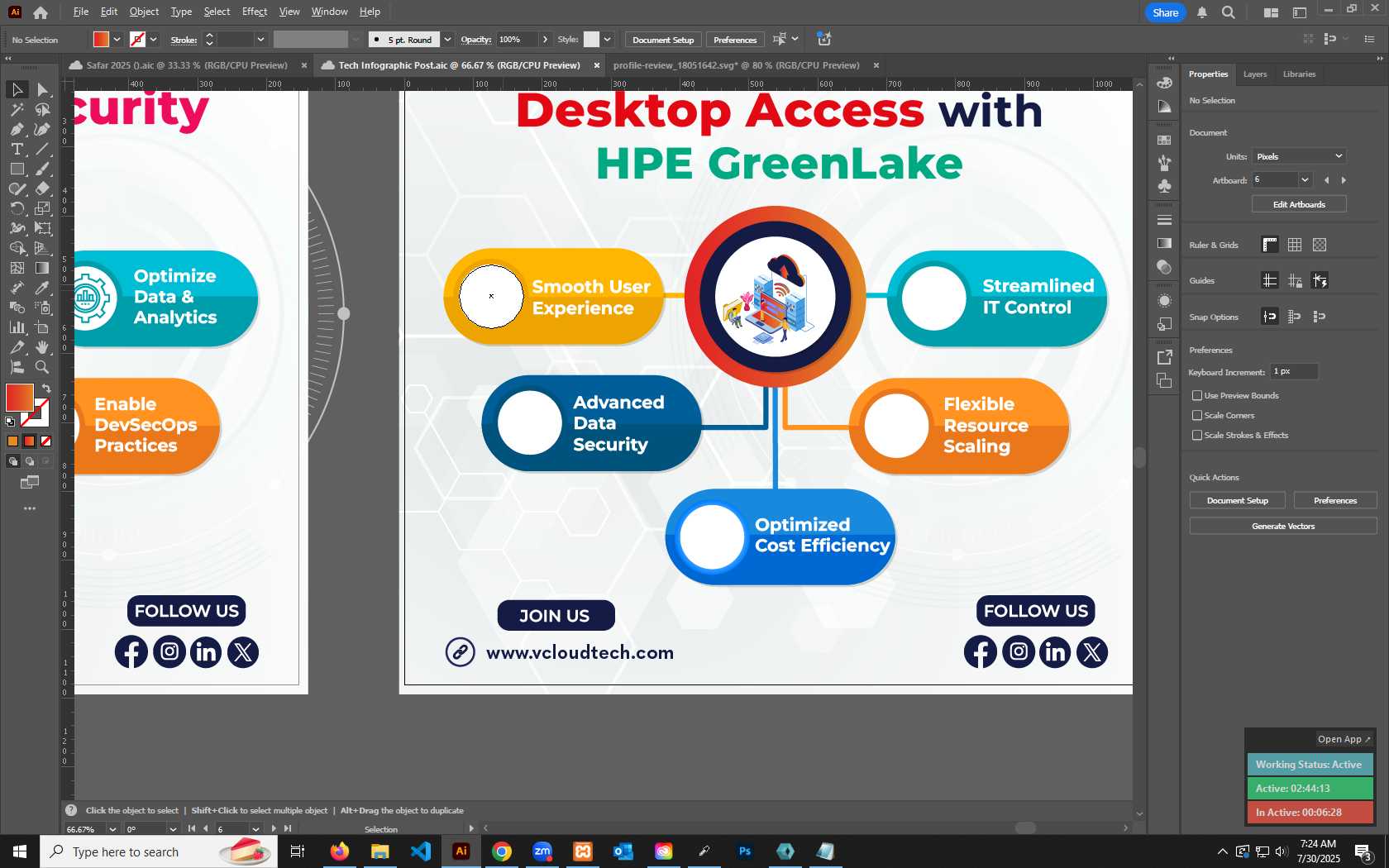1389x868 pixels.
Task: Open the File menu
Action: click(80, 12)
